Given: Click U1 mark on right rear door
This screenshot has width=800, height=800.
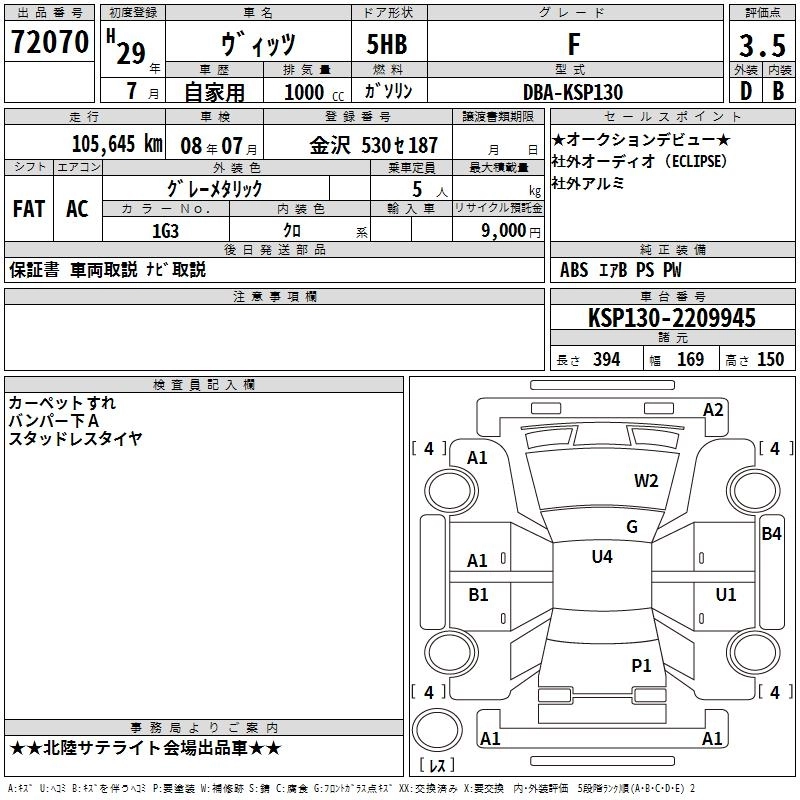Looking at the screenshot, I should coord(726,595).
